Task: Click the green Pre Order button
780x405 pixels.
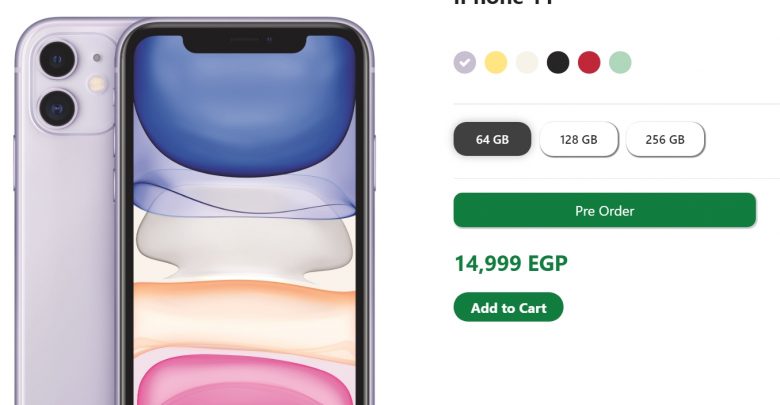Action: [604, 210]
